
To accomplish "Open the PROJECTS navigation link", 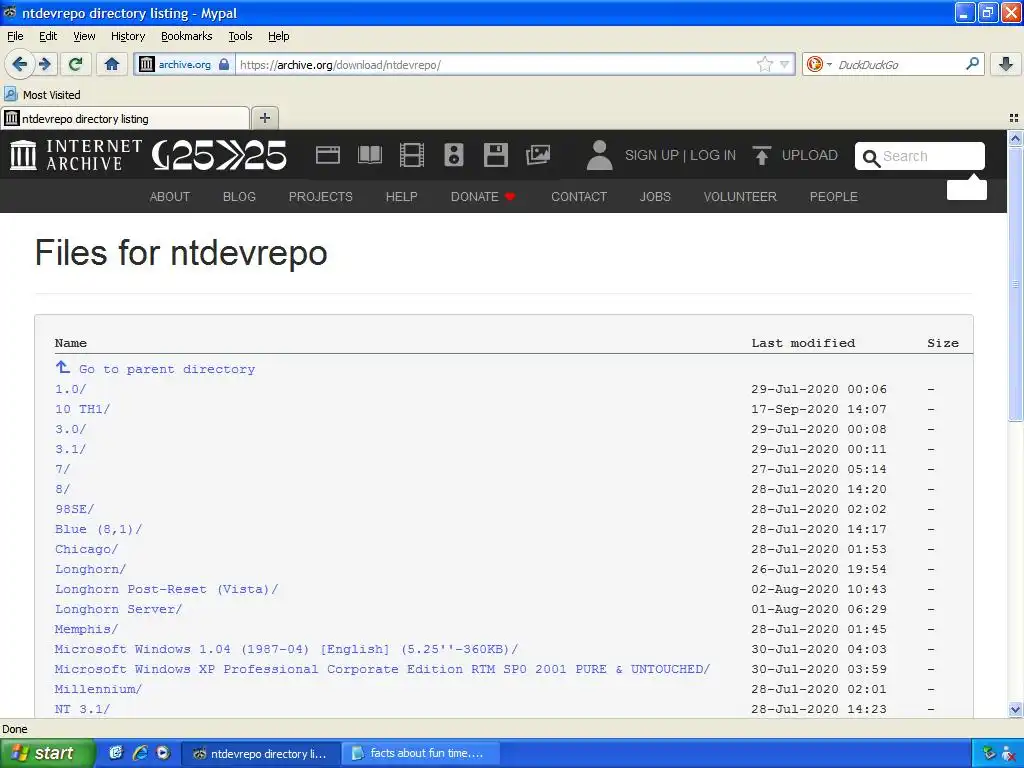I will click(x=321, y=197).
